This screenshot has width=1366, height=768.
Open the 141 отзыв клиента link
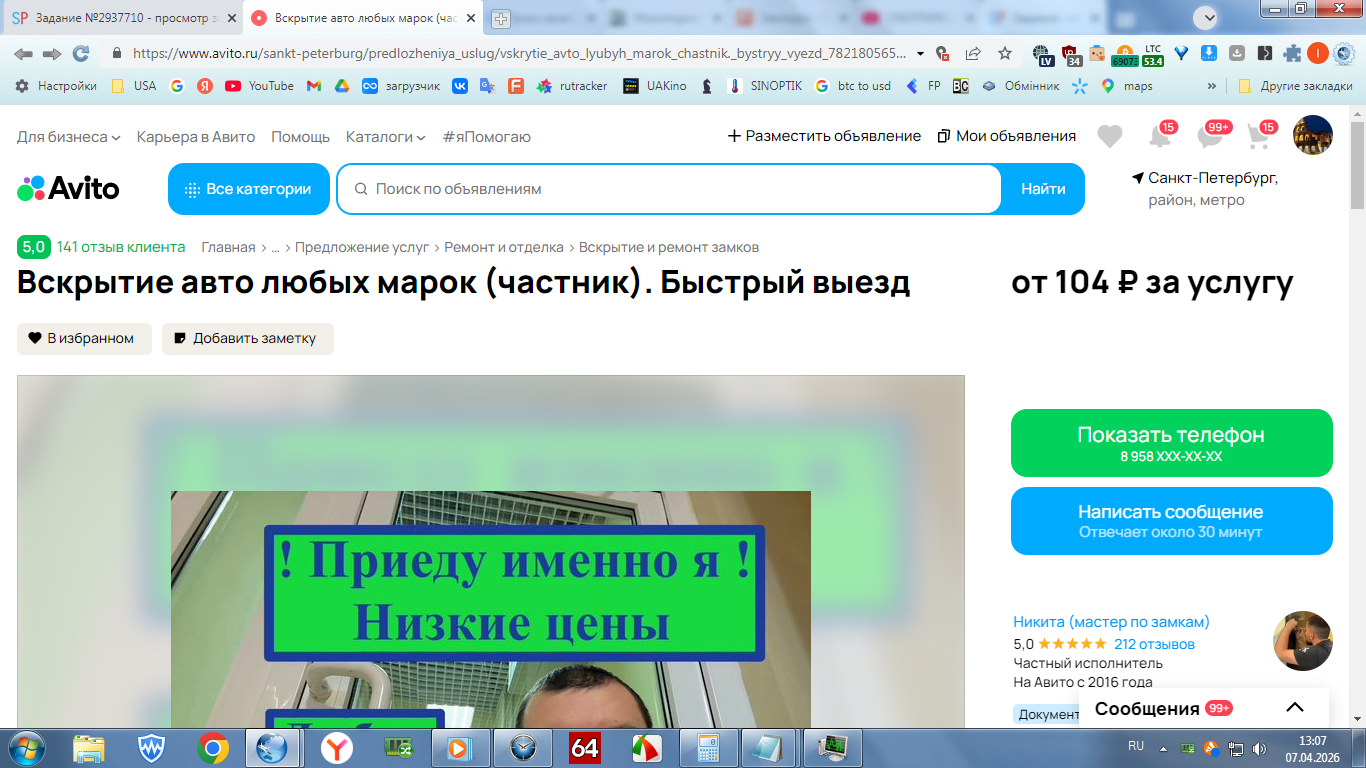pyautogui.click(x=121, y=247)
